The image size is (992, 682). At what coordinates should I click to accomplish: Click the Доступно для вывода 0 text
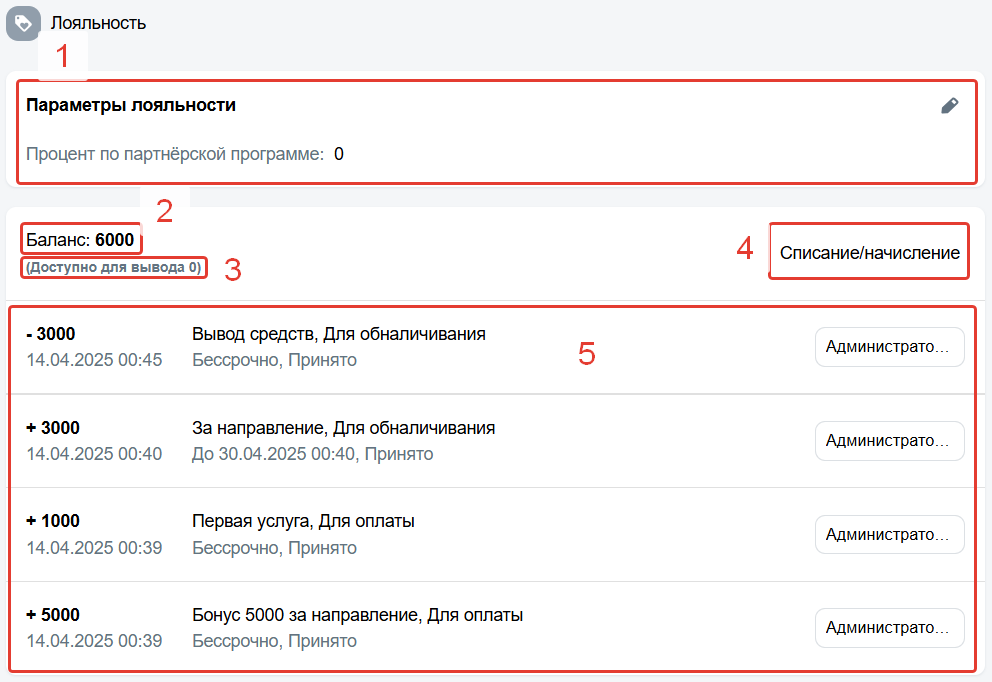point(114,267)
